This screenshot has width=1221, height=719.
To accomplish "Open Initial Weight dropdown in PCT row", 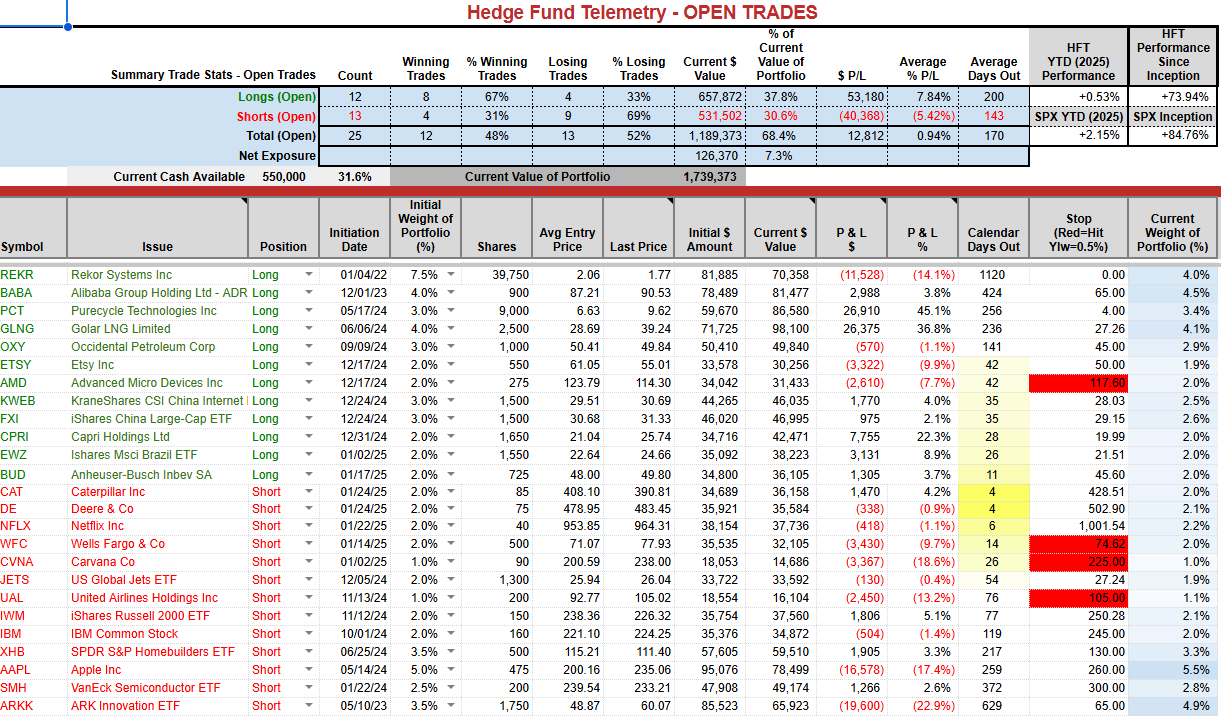I will click(451, 311).
